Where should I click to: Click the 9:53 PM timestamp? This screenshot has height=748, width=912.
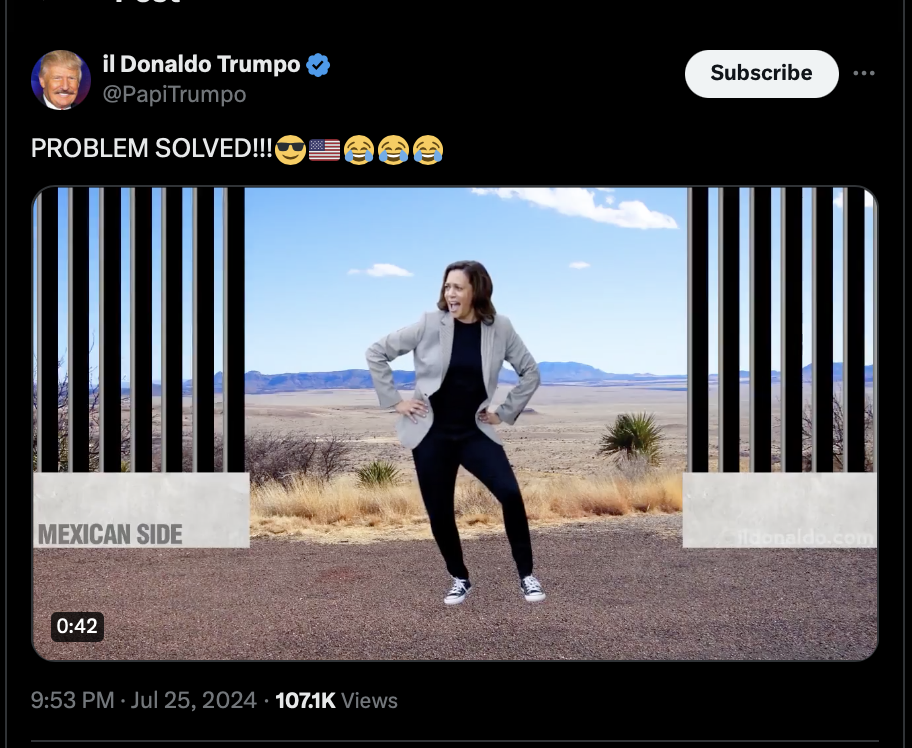tap(72, 700)
